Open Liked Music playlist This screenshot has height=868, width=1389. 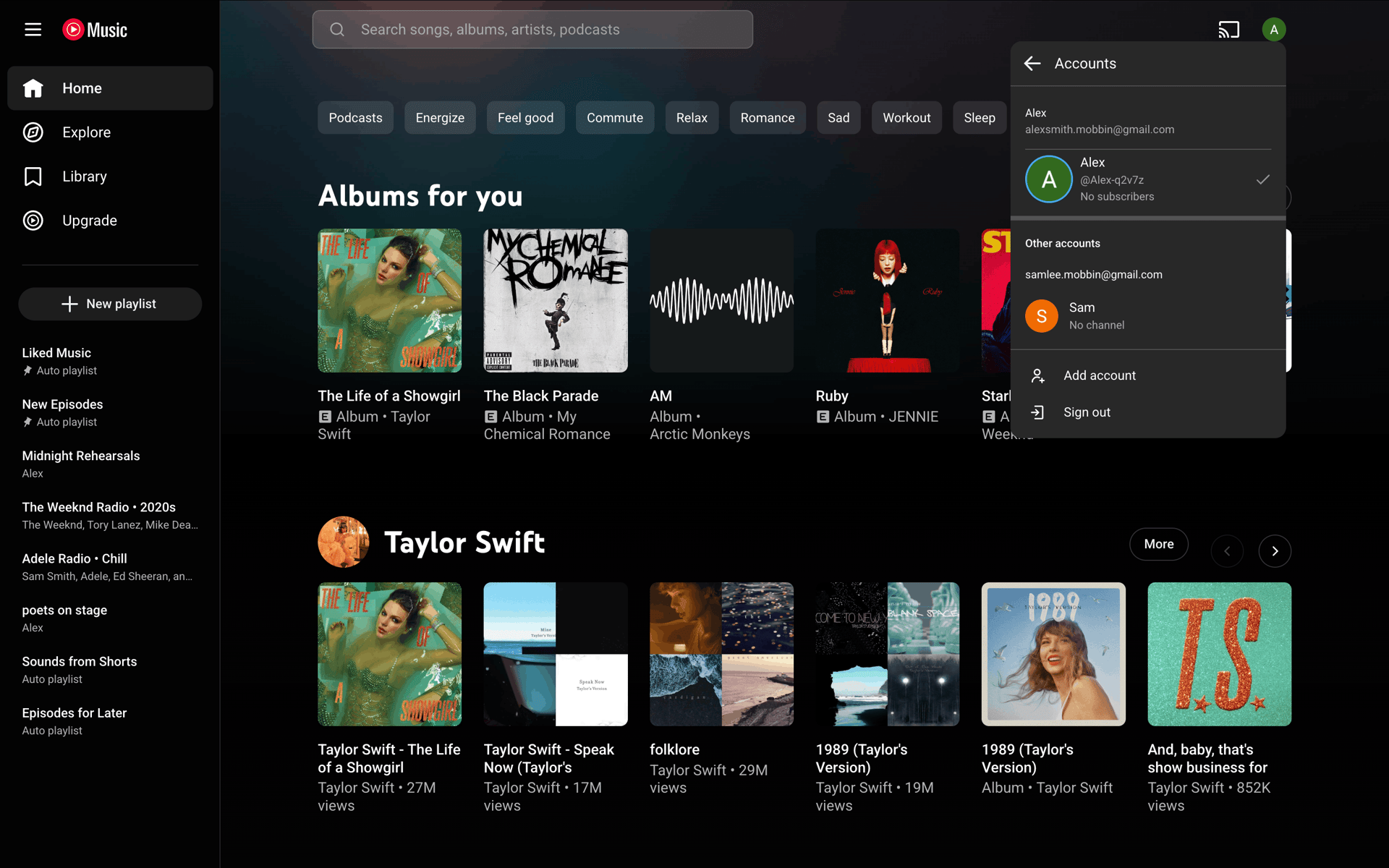(x=110, y=361)
